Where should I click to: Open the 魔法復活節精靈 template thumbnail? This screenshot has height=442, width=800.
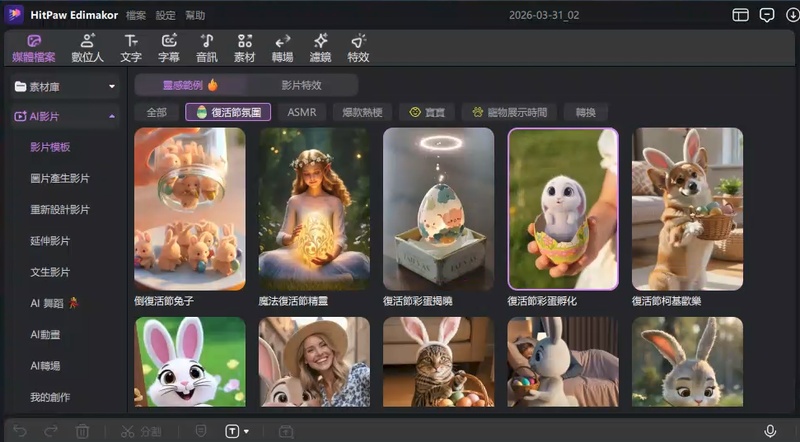pyautogui.click(x=314, y=209)
